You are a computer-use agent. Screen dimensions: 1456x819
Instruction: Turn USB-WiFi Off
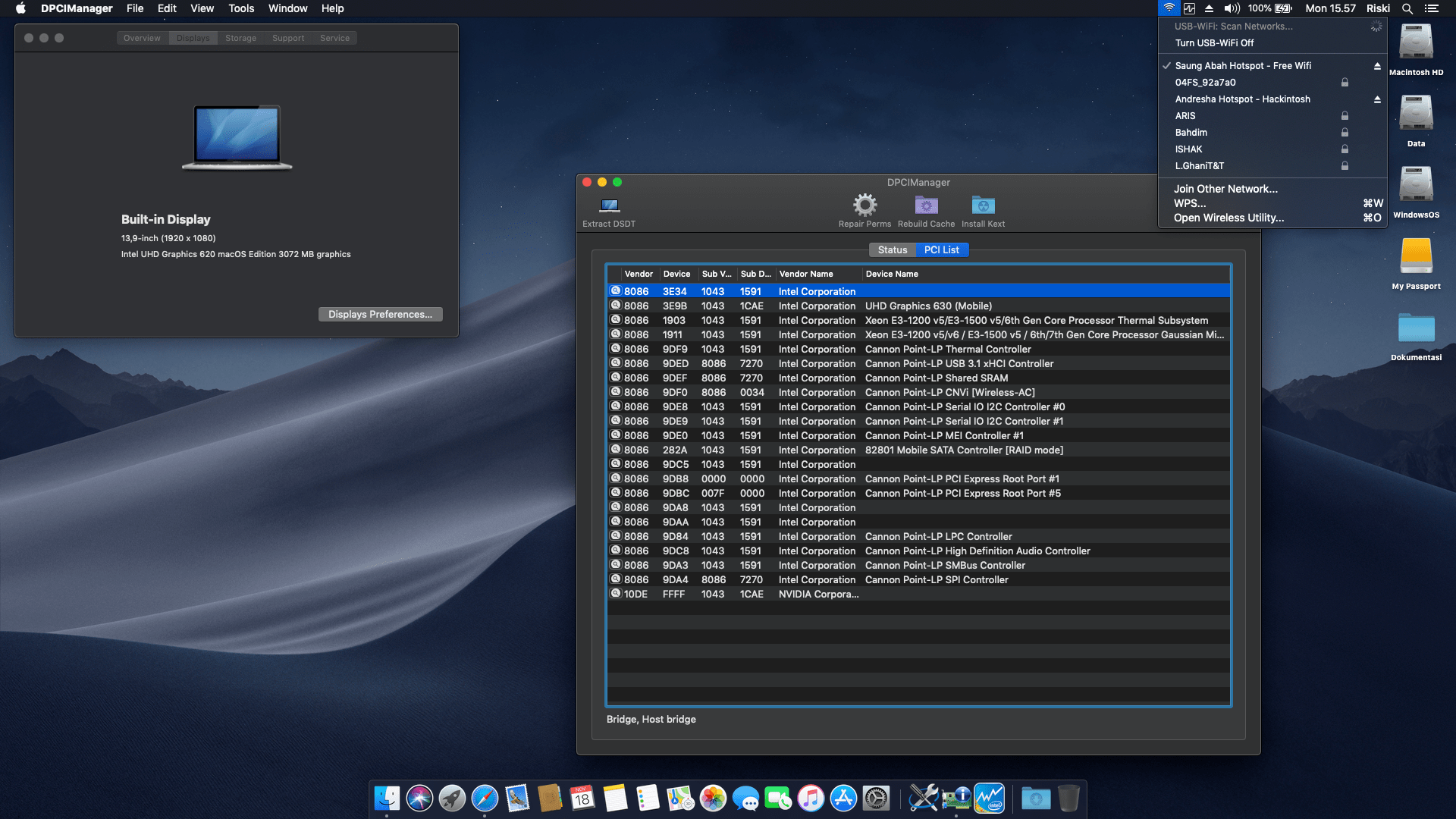1214,43
